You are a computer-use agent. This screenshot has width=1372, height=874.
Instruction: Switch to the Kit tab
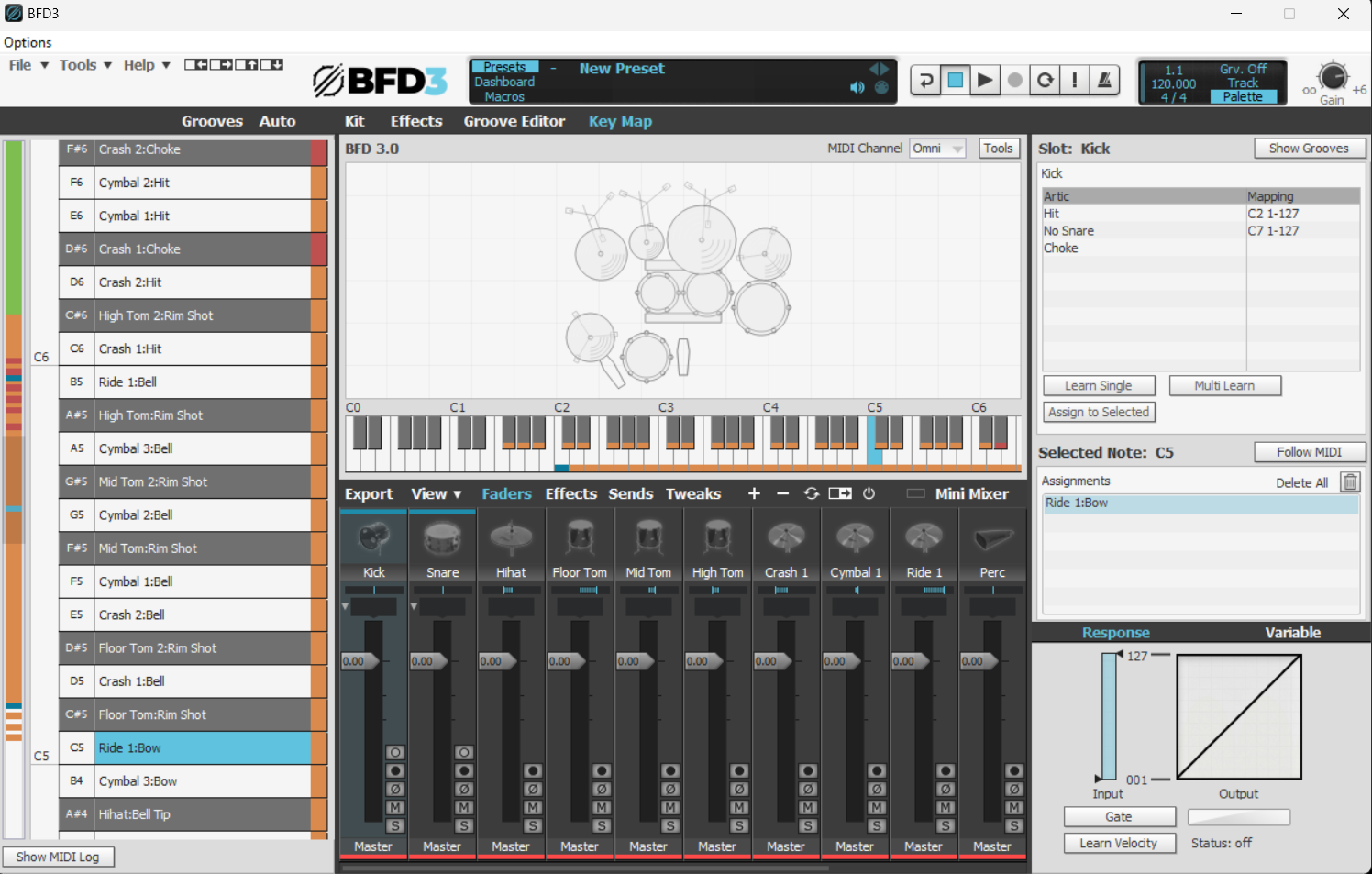tap(354, 121)
